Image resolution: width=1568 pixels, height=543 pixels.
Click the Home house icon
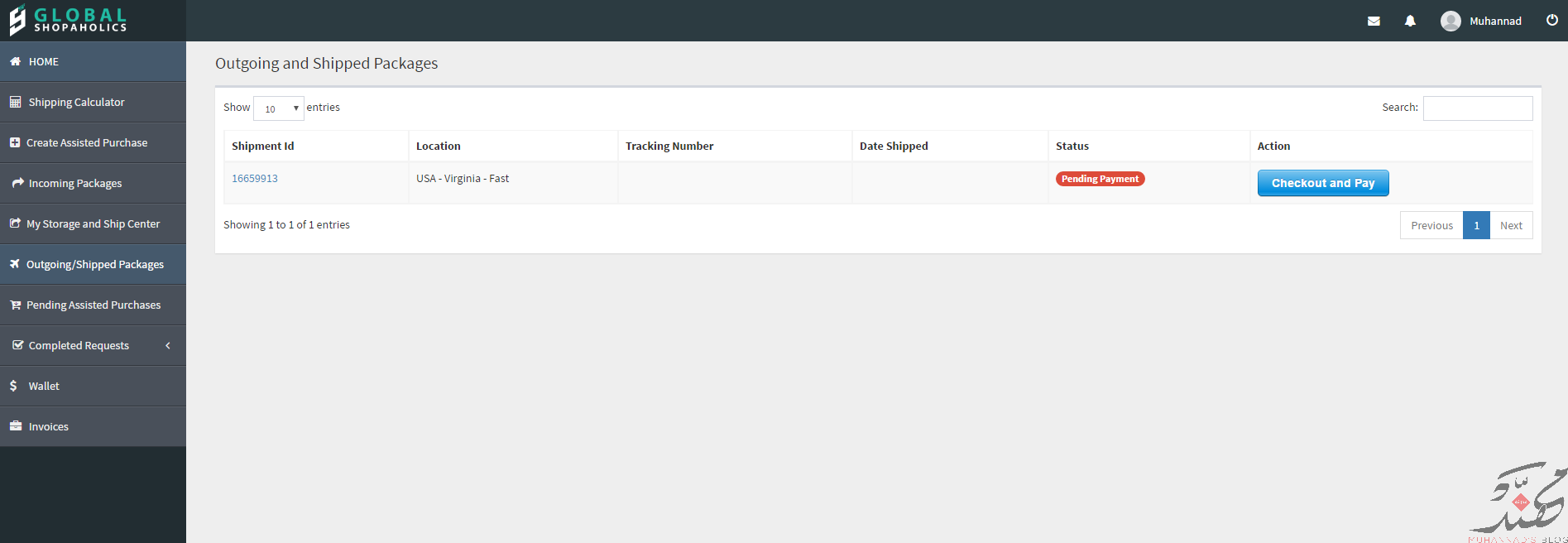pyautogui.click(x=15, y=61)
